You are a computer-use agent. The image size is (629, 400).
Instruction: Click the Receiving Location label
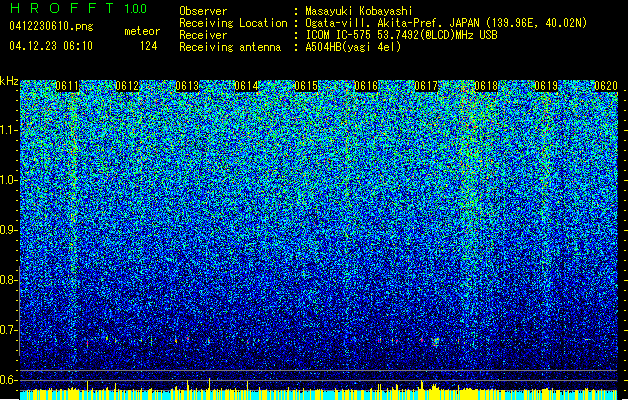pos(233,23)
